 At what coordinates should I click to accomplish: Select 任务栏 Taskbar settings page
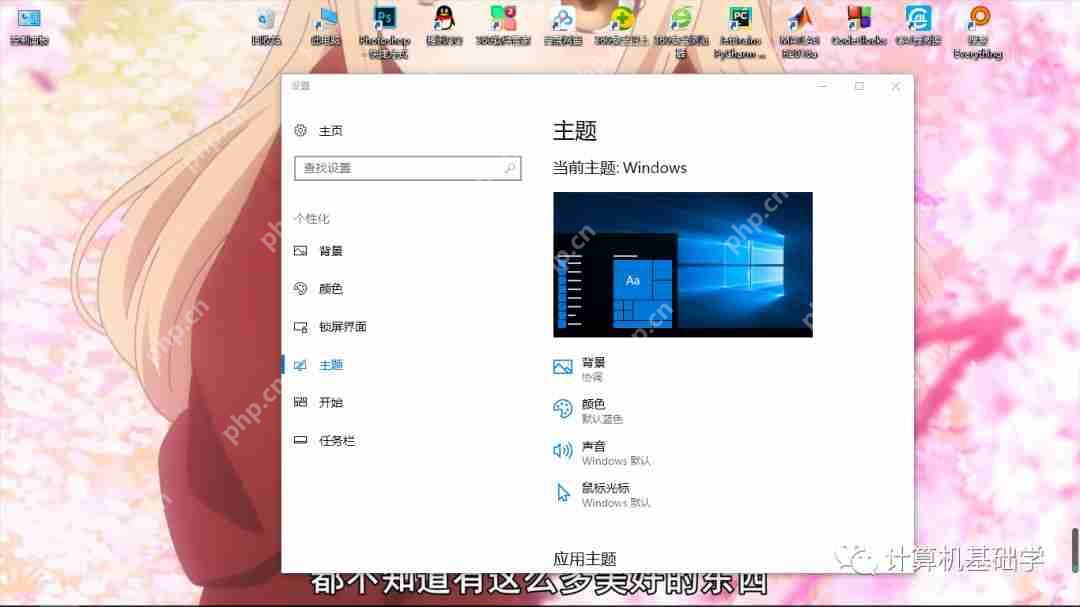coord(333,440)
